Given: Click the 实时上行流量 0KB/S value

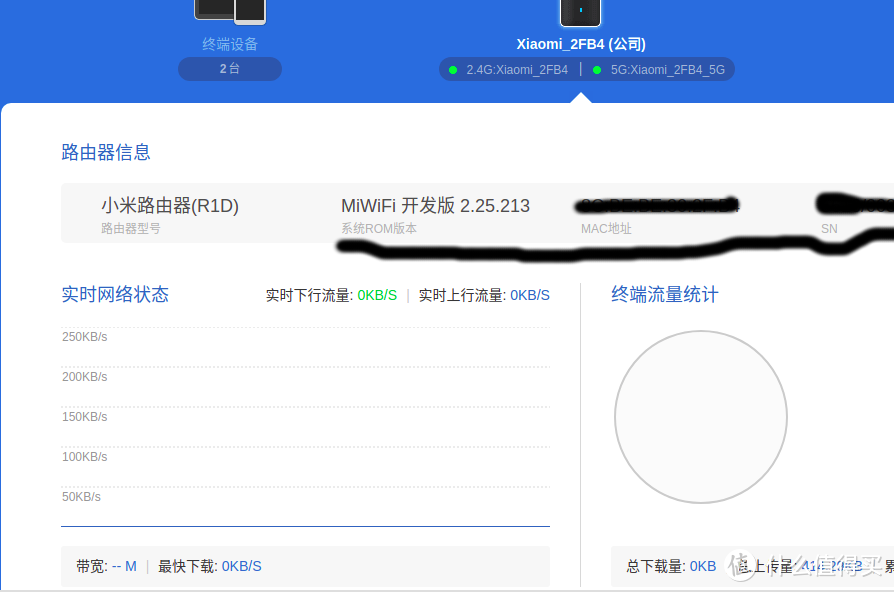Looking at the screenshot, I should (530, 295).
